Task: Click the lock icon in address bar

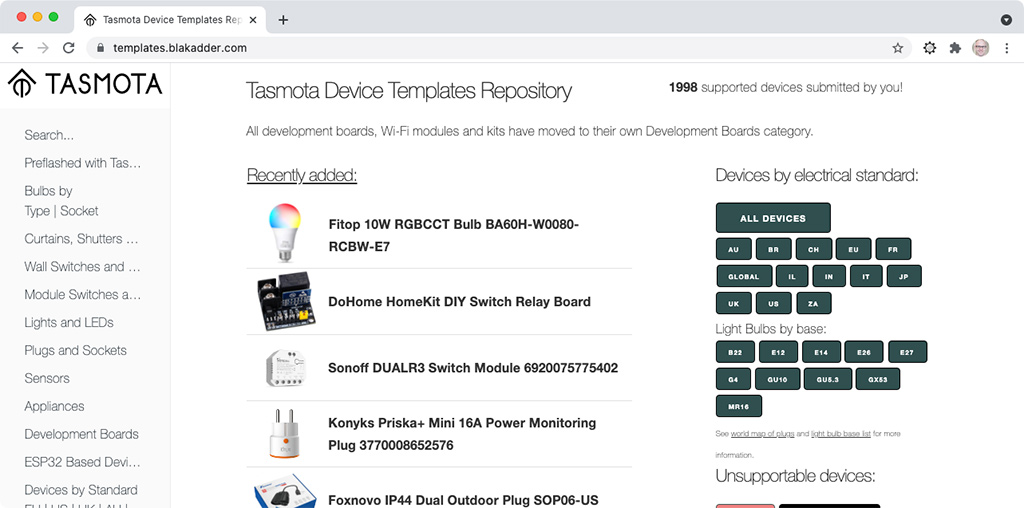Action: tap(100, 48)
